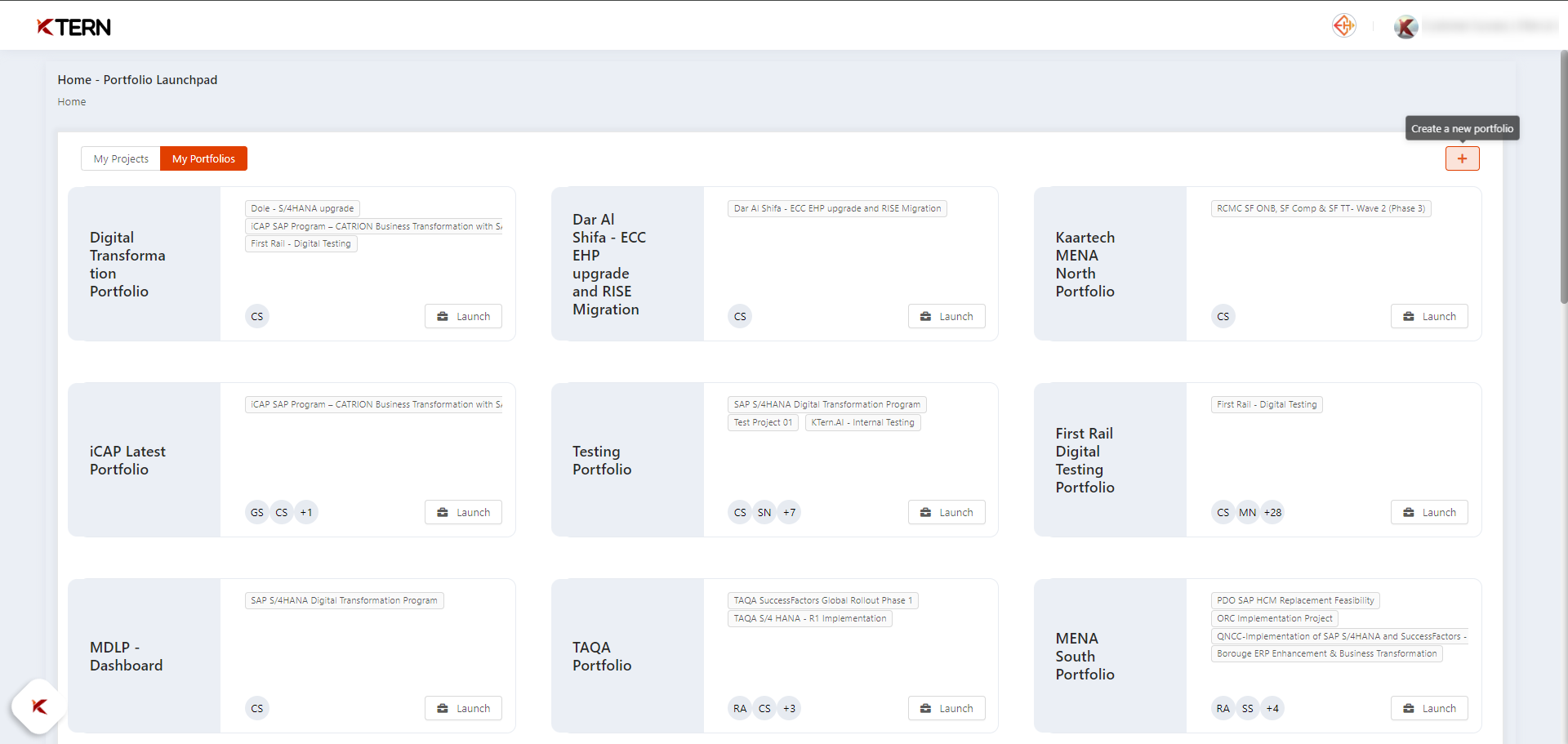Click the Digital Transformation Portfolio title
1568x744 pixels.
tap(127, 265)
